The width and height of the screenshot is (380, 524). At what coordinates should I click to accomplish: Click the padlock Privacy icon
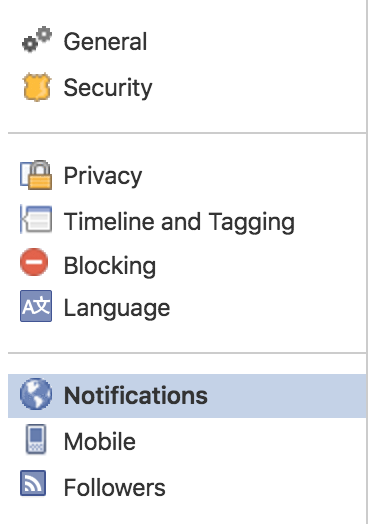click(x=36, y=175)
